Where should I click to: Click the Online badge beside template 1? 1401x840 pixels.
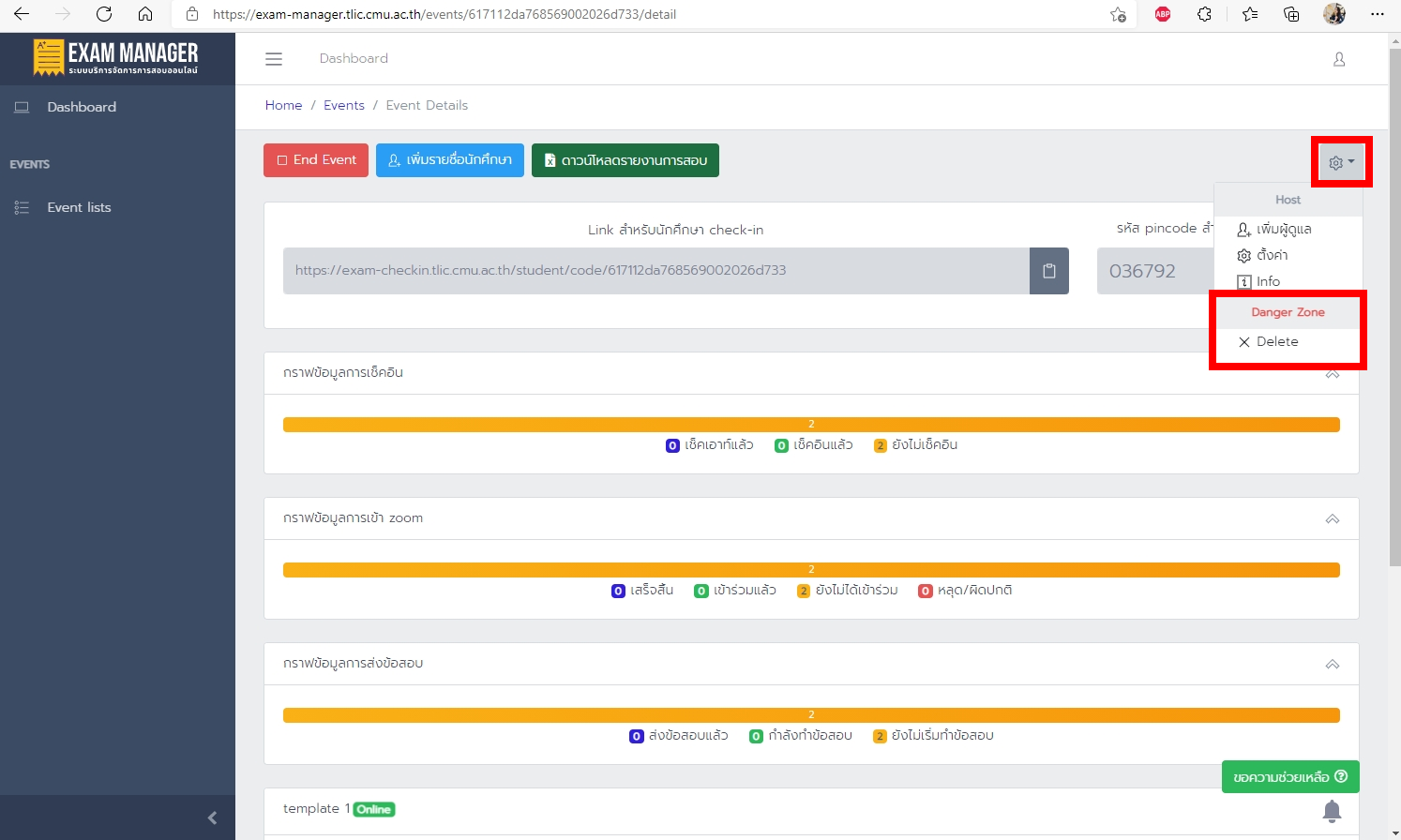374,809
